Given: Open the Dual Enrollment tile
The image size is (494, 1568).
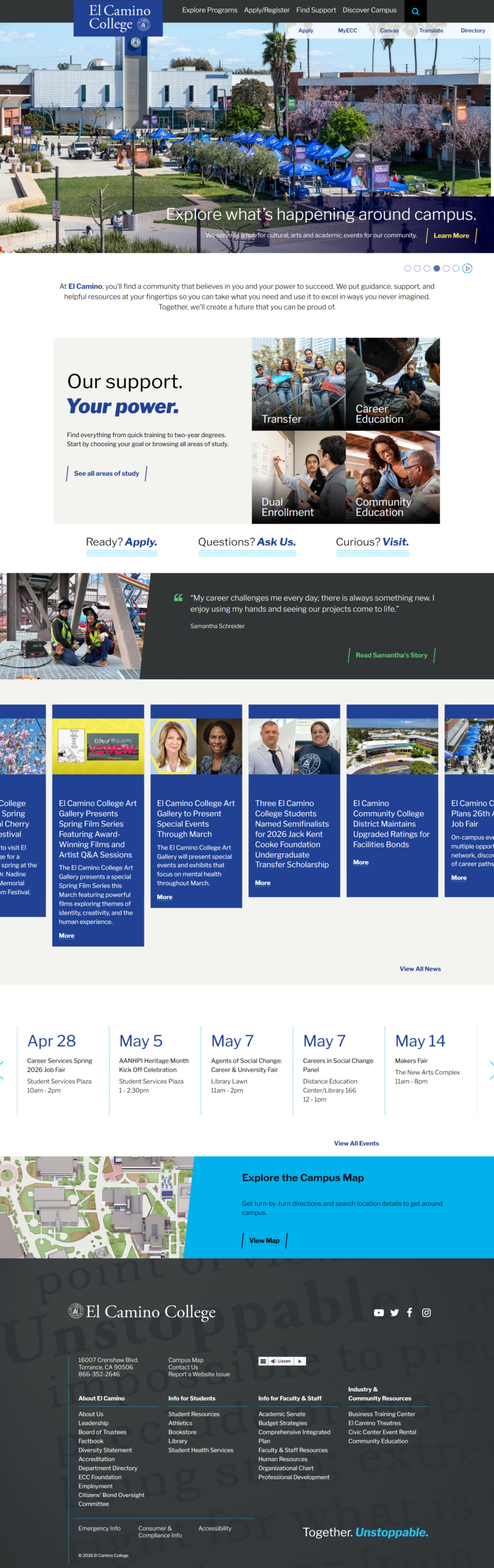Looking at the screenshot, I should pos(299,477).
